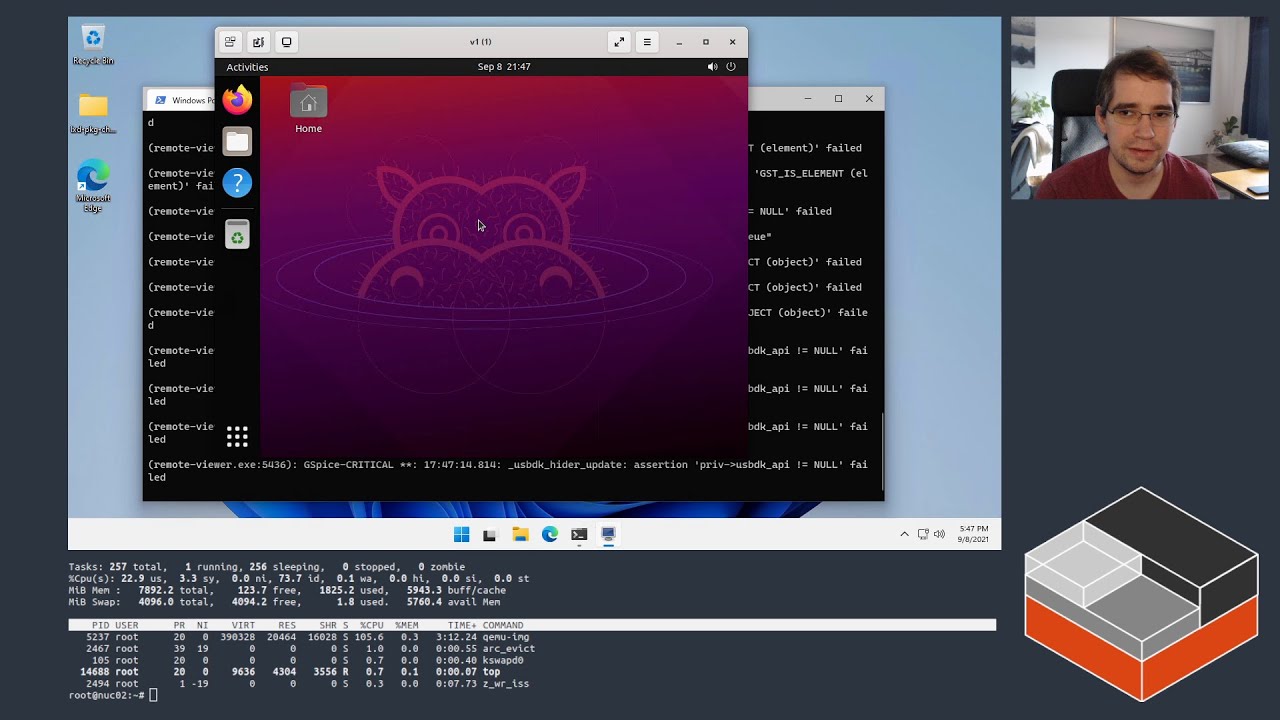
Task: Open Firefox from the Ubuntu dock
Action: (x=237, y=100)
